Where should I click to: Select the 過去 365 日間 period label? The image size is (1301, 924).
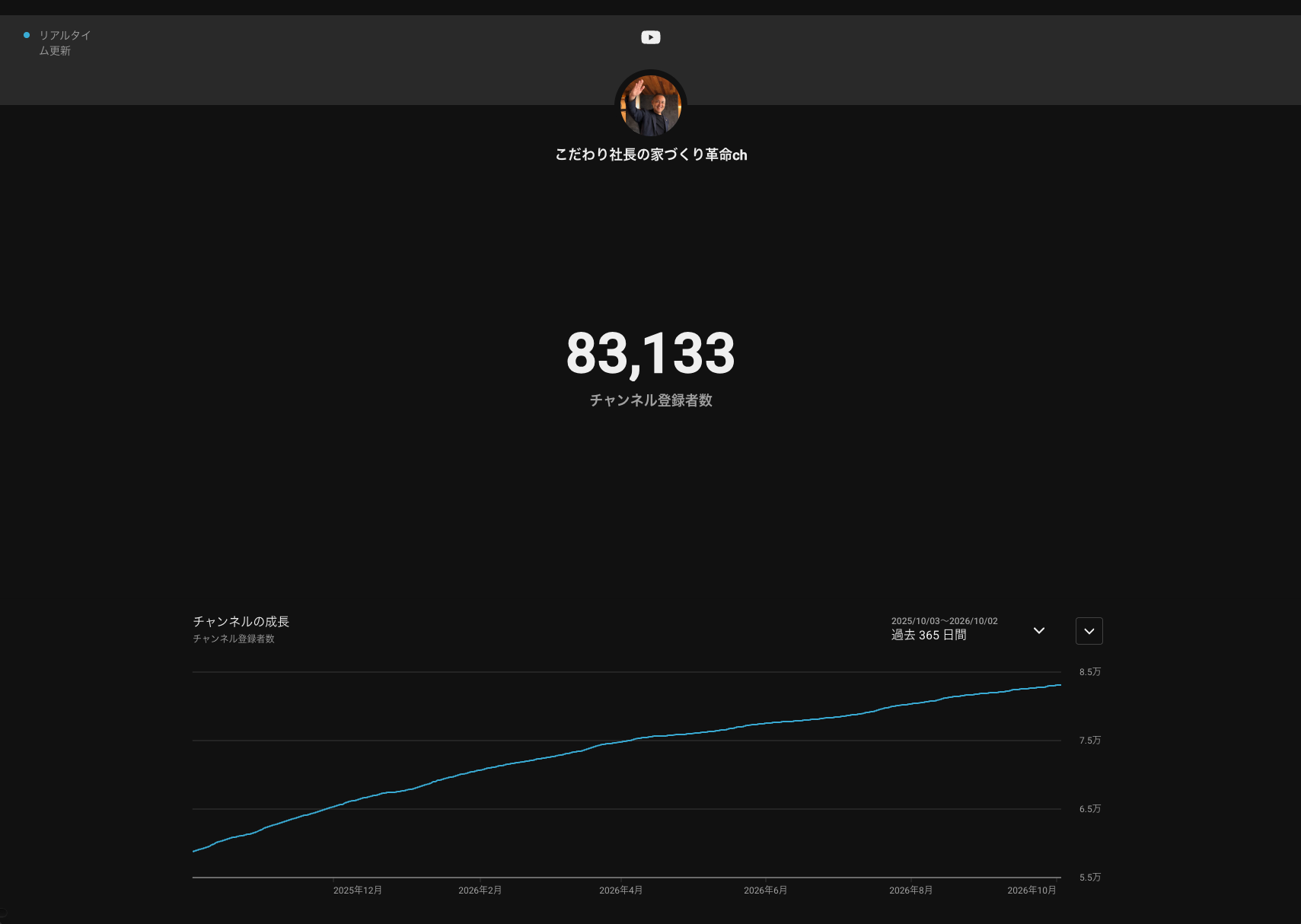tap(929, 635)
